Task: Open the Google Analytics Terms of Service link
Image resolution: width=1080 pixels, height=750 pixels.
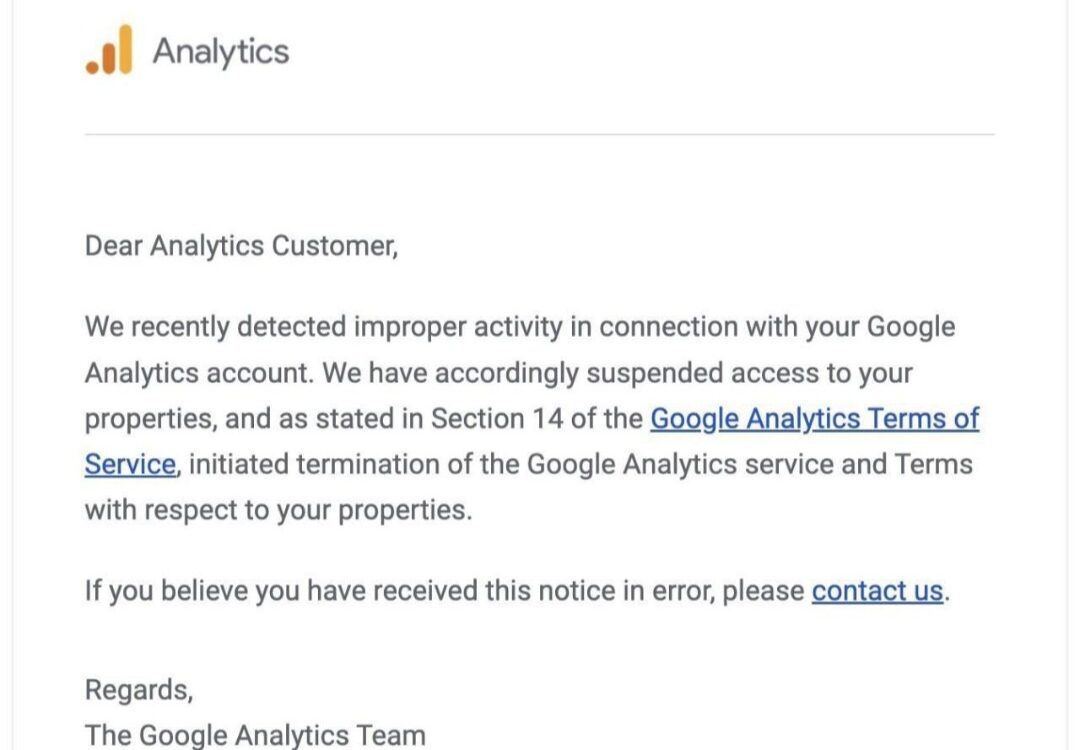Action: pyautogui.click(x=815, y=419)
